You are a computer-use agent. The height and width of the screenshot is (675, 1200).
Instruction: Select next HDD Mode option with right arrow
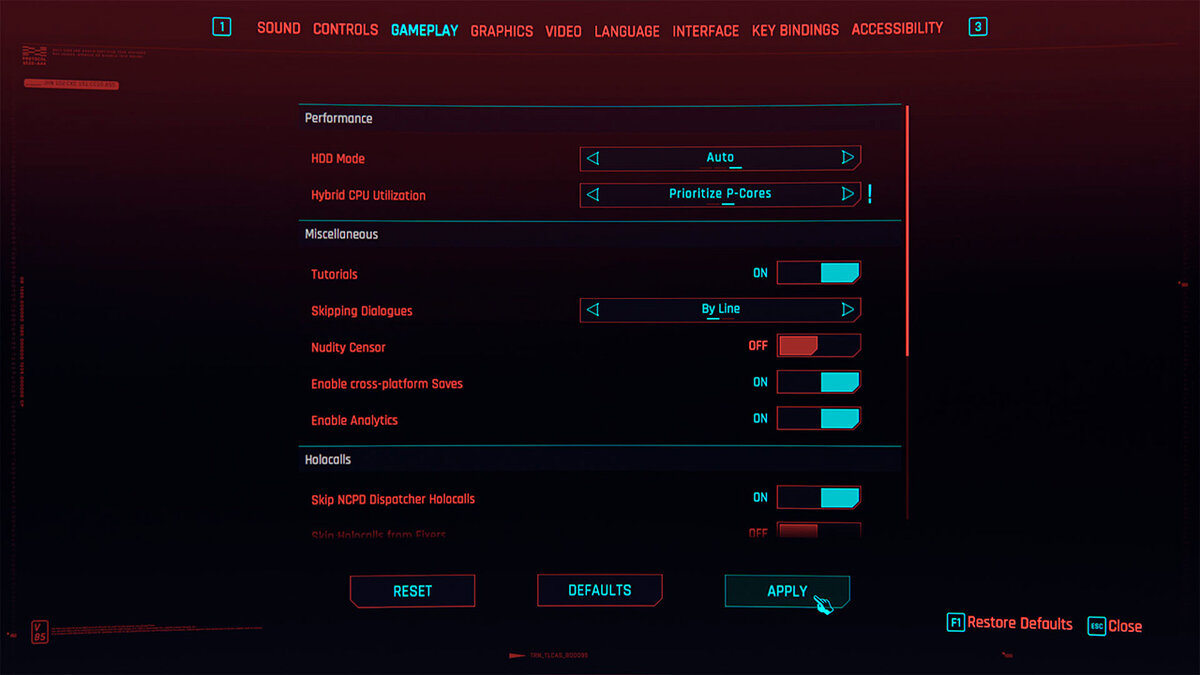(x=848, y=158)
